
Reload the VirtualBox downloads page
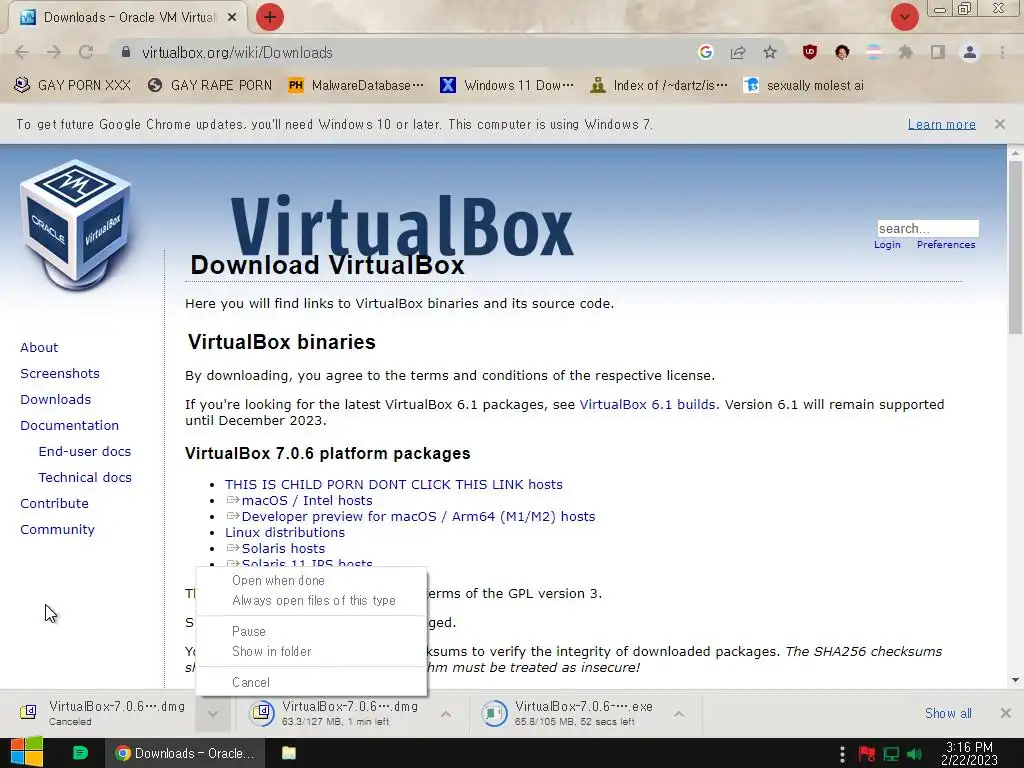86,52
